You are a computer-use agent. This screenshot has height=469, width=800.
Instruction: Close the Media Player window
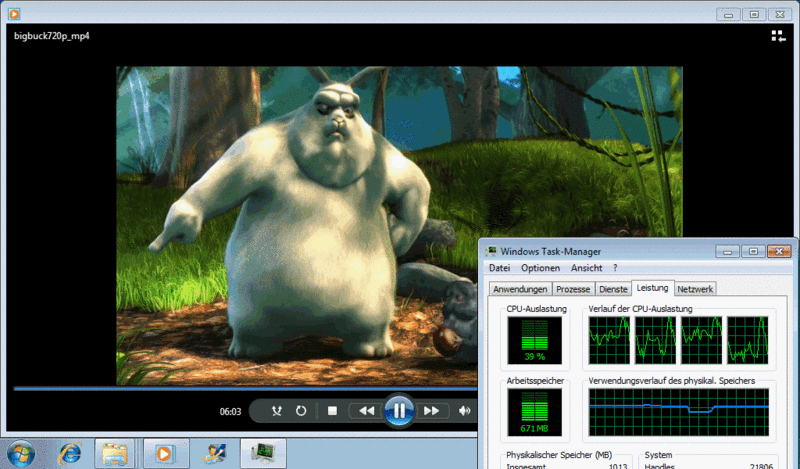click(780, 14)
